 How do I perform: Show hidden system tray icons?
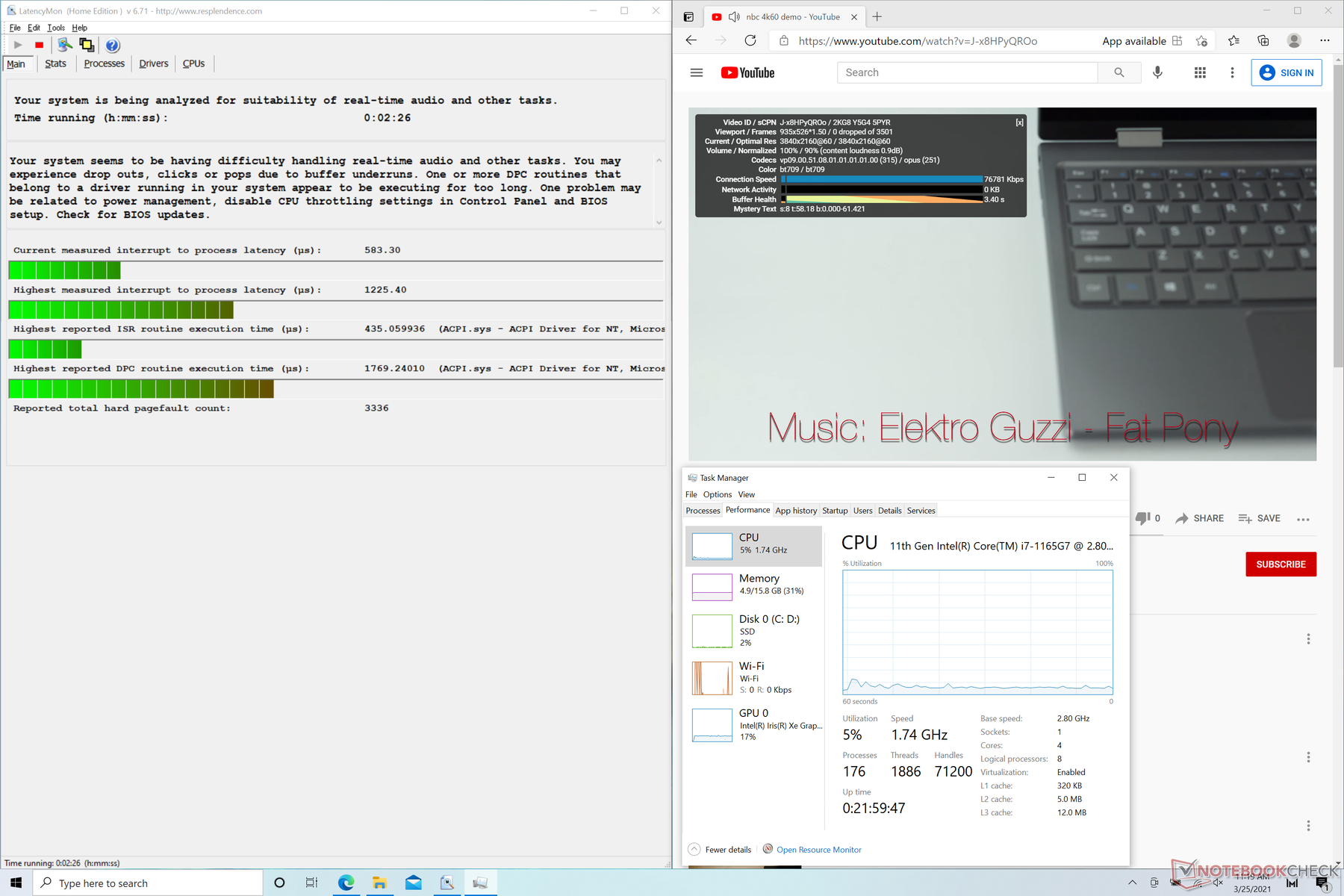(1132, 883)
